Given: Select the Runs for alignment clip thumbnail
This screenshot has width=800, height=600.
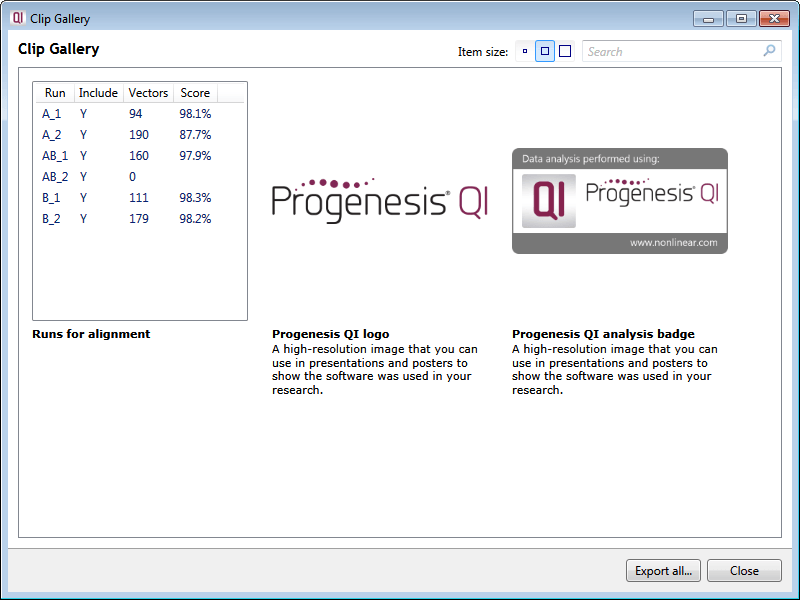Looking at the screenshot, I should click(x=140, y=201).
